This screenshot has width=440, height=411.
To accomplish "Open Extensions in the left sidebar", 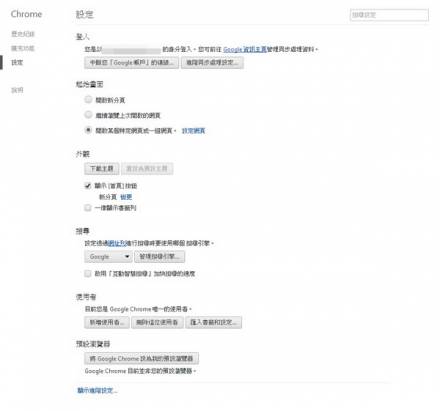I will point(23,48).
